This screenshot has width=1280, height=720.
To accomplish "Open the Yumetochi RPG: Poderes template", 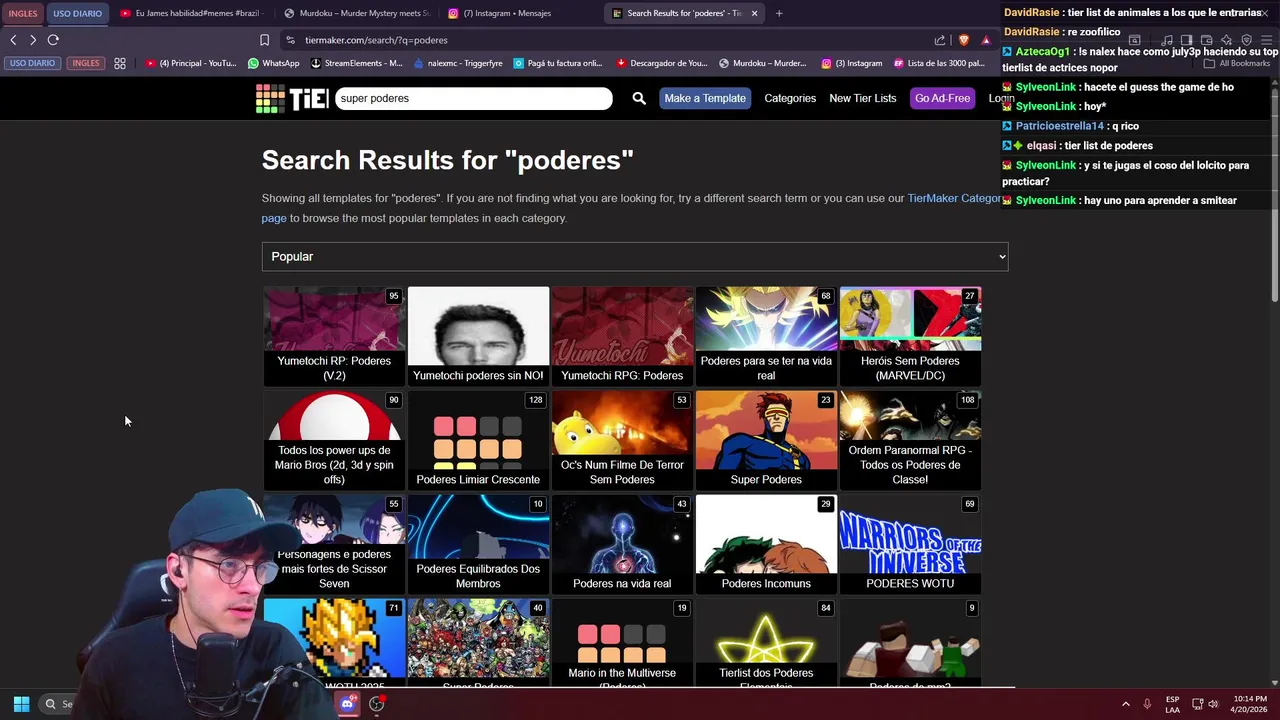I will [x=622, y=336].
